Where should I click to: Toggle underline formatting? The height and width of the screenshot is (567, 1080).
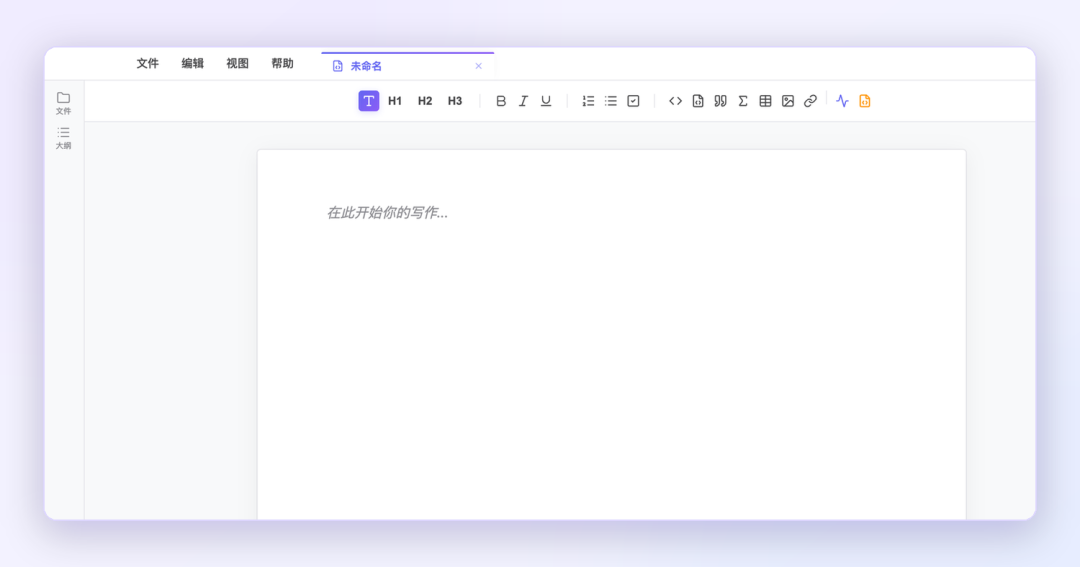546,101
